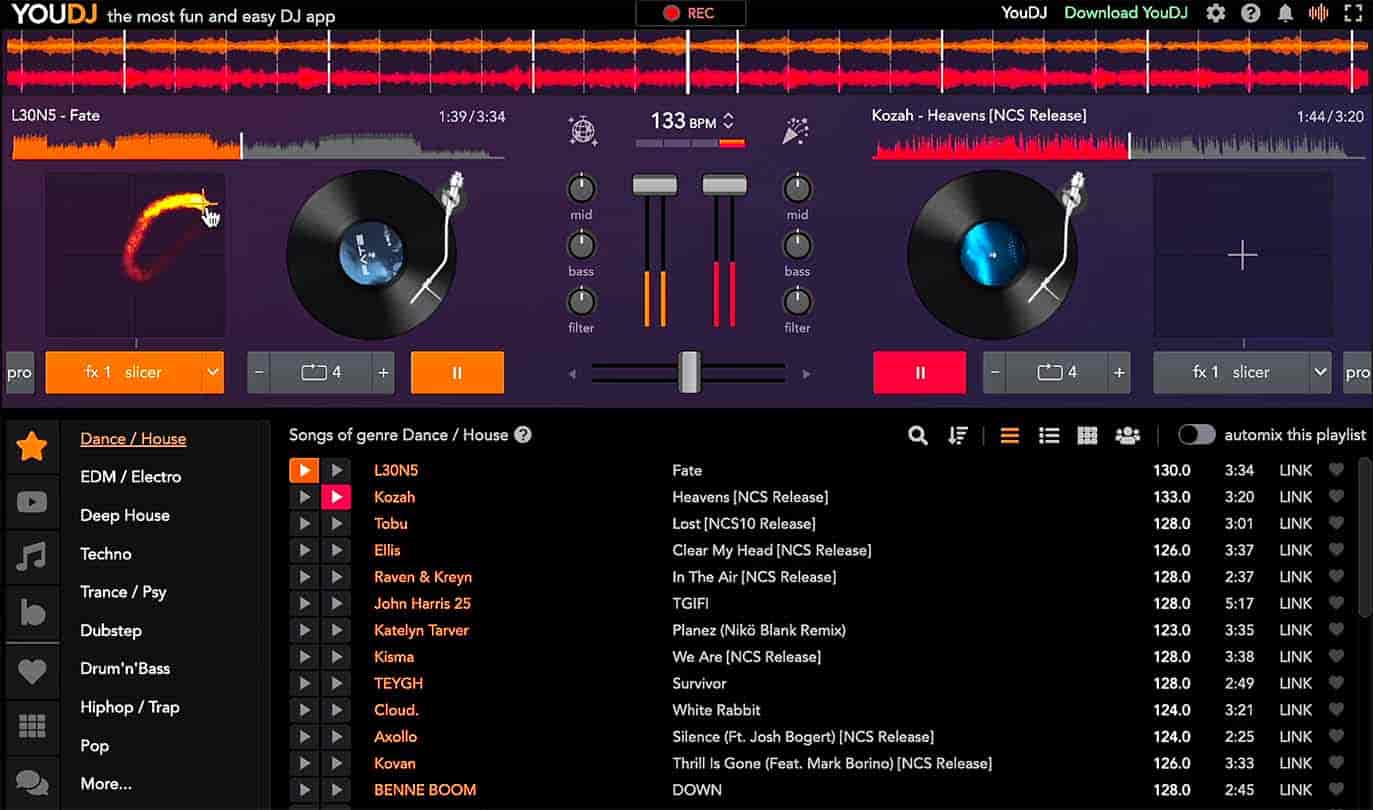The height and width of the screenshot is (810, 1373).
Task: Open the favorites heart icon in sidebar
Action: click(x=32, y=671)
